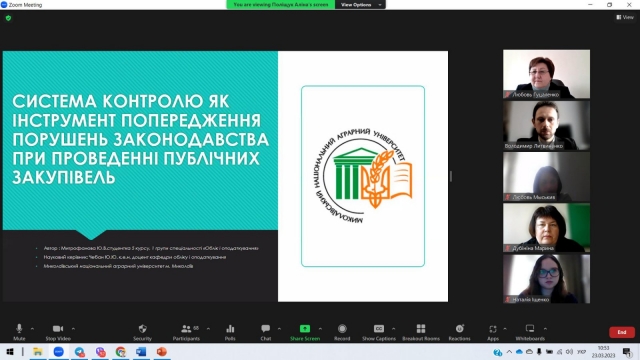This screenshot has height=360, width=640.
Task: Open the Security shield icon
Action: [x=142, y=329]
